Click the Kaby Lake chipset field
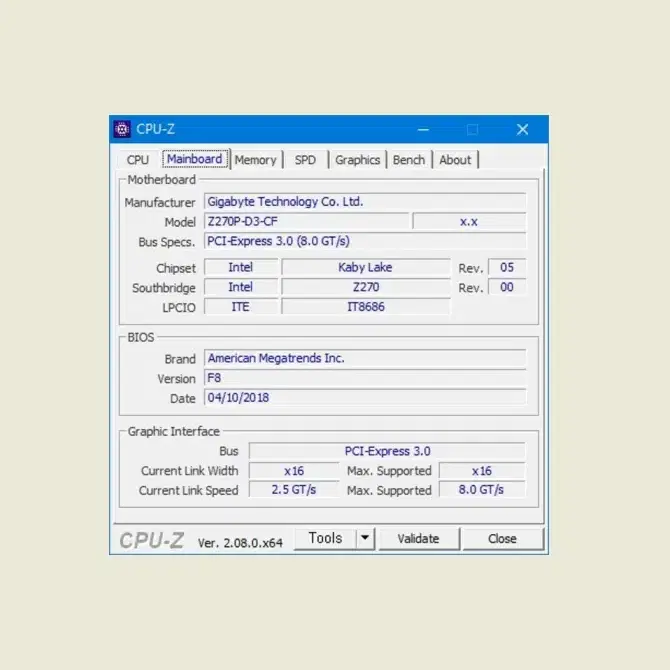Screen dimensions: 670x670 [x=366, y=267]
